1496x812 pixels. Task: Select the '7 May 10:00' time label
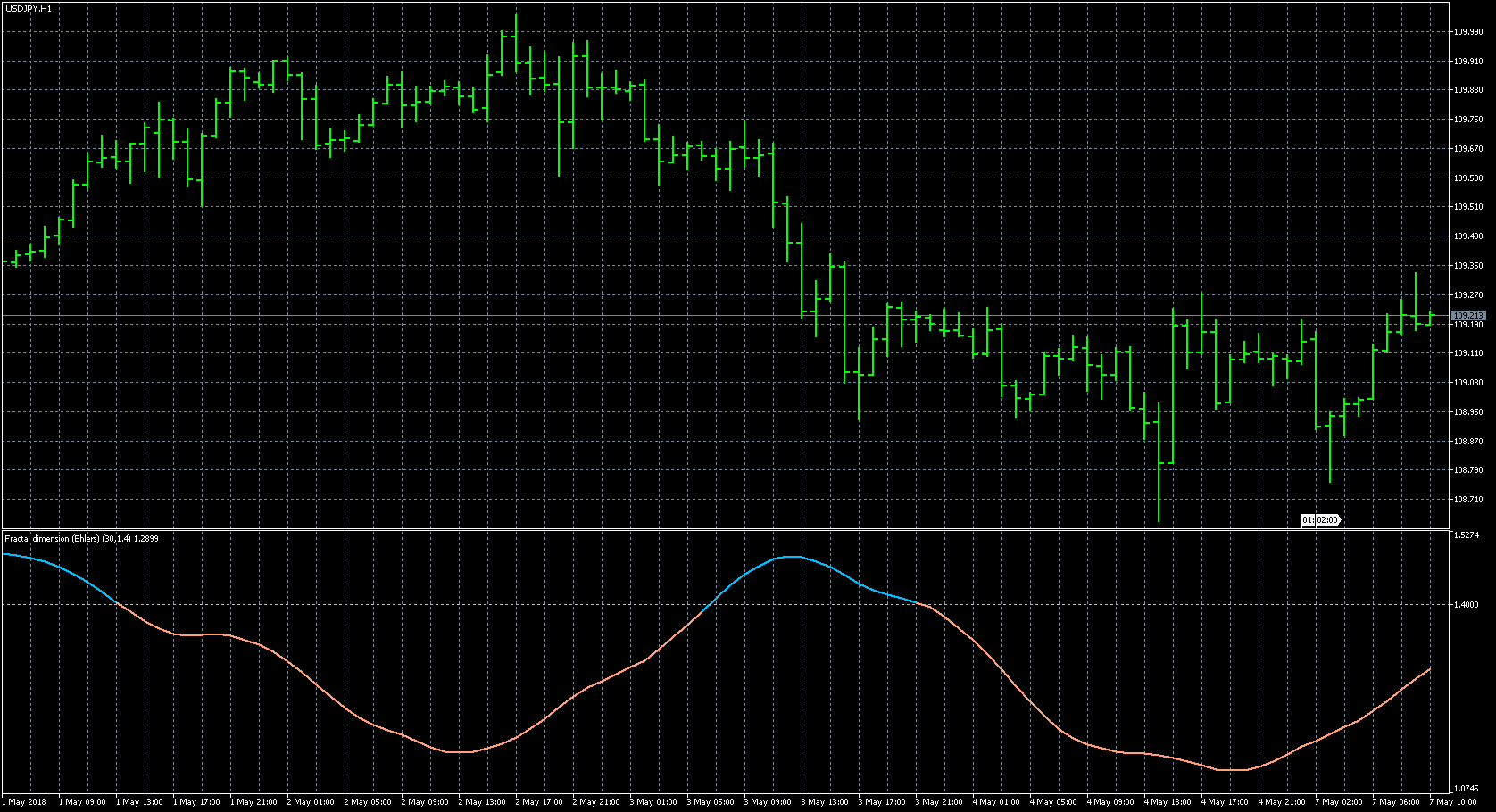click(x=1453, y=802)
